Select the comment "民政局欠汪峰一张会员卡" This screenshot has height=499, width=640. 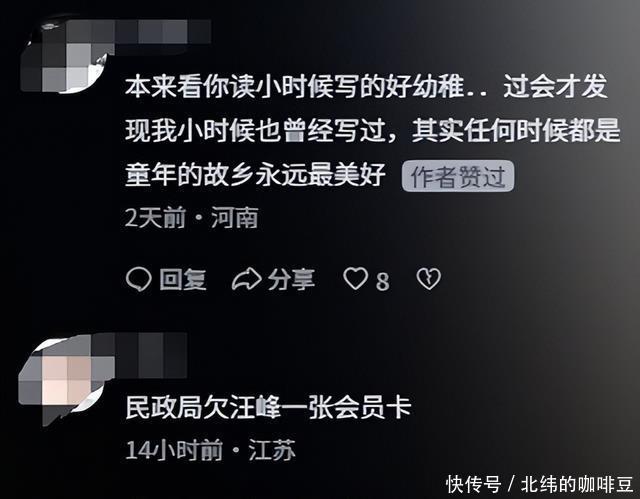[x=268, y=407]
